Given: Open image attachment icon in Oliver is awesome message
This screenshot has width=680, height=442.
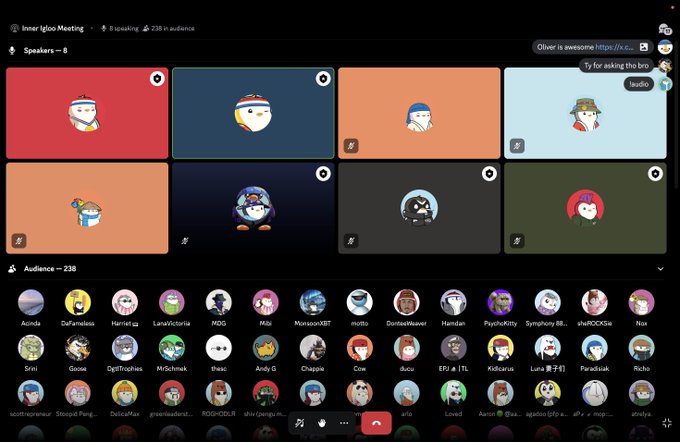Looking at the screenshot, I should pyautogui.click(x=644, y=47).
